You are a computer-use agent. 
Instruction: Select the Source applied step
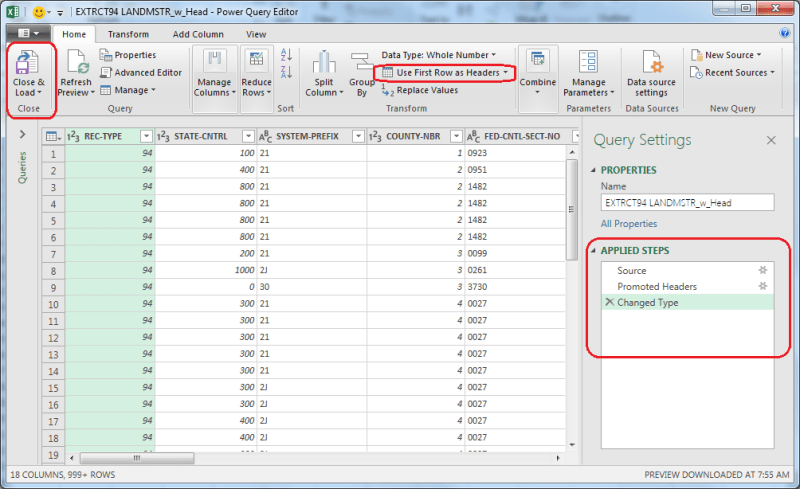(687, 270)
